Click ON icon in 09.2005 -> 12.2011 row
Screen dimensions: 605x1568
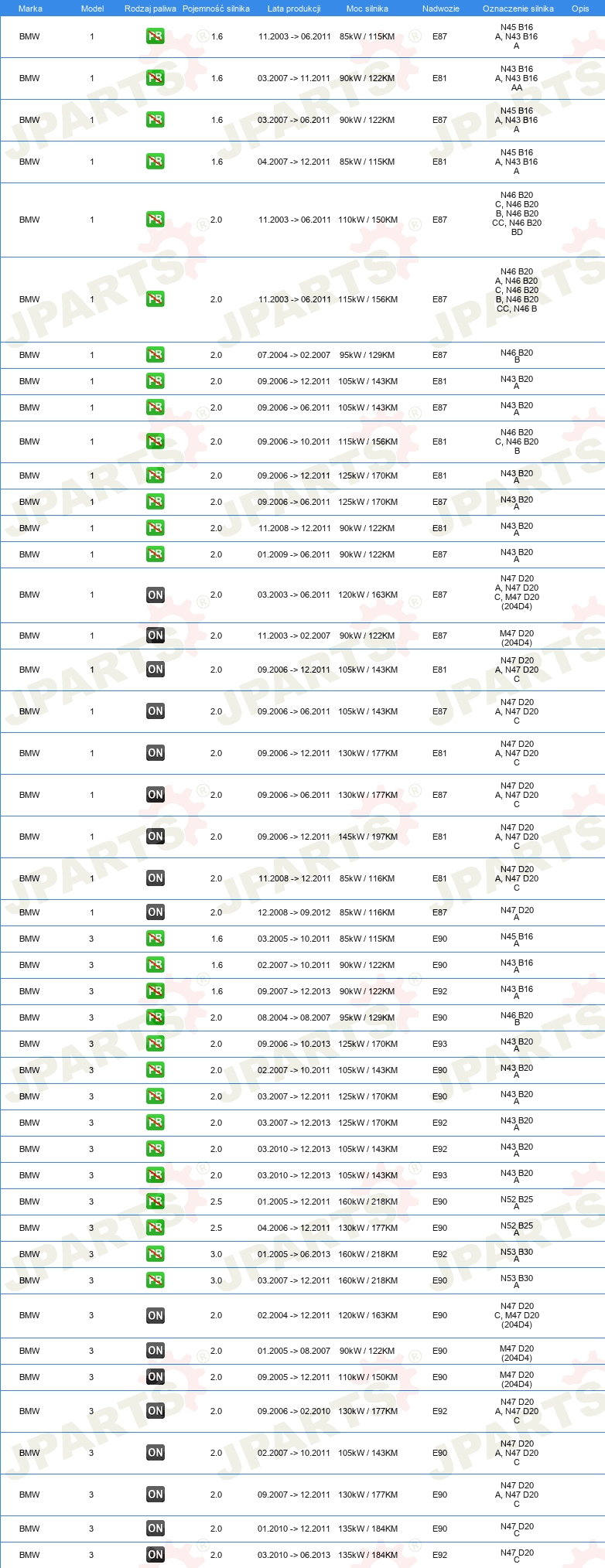(x=156, y=1377)
